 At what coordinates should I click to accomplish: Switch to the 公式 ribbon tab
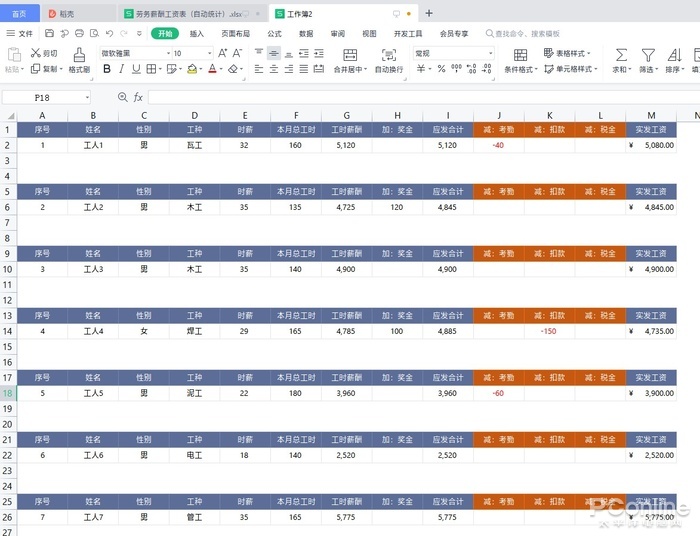pyautogui.click(x=274, y=33)
